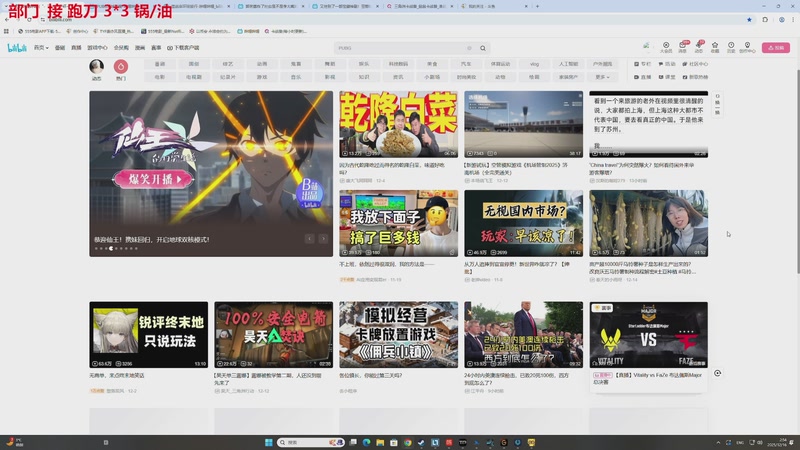Expand the 首页 dropdown in the top navigation
This screenshot has width=800, height=450.
[40, 47]
